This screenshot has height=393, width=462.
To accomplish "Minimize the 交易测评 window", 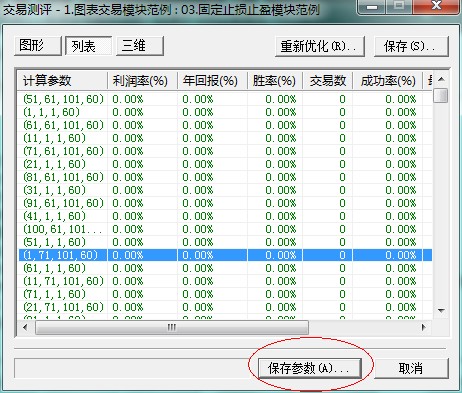I will pos(372,6).
